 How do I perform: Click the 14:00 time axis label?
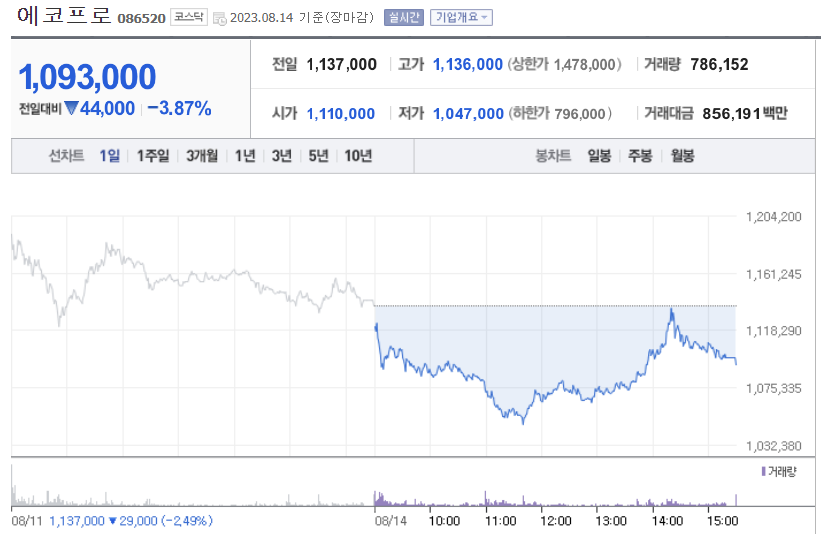pos(667,521)
